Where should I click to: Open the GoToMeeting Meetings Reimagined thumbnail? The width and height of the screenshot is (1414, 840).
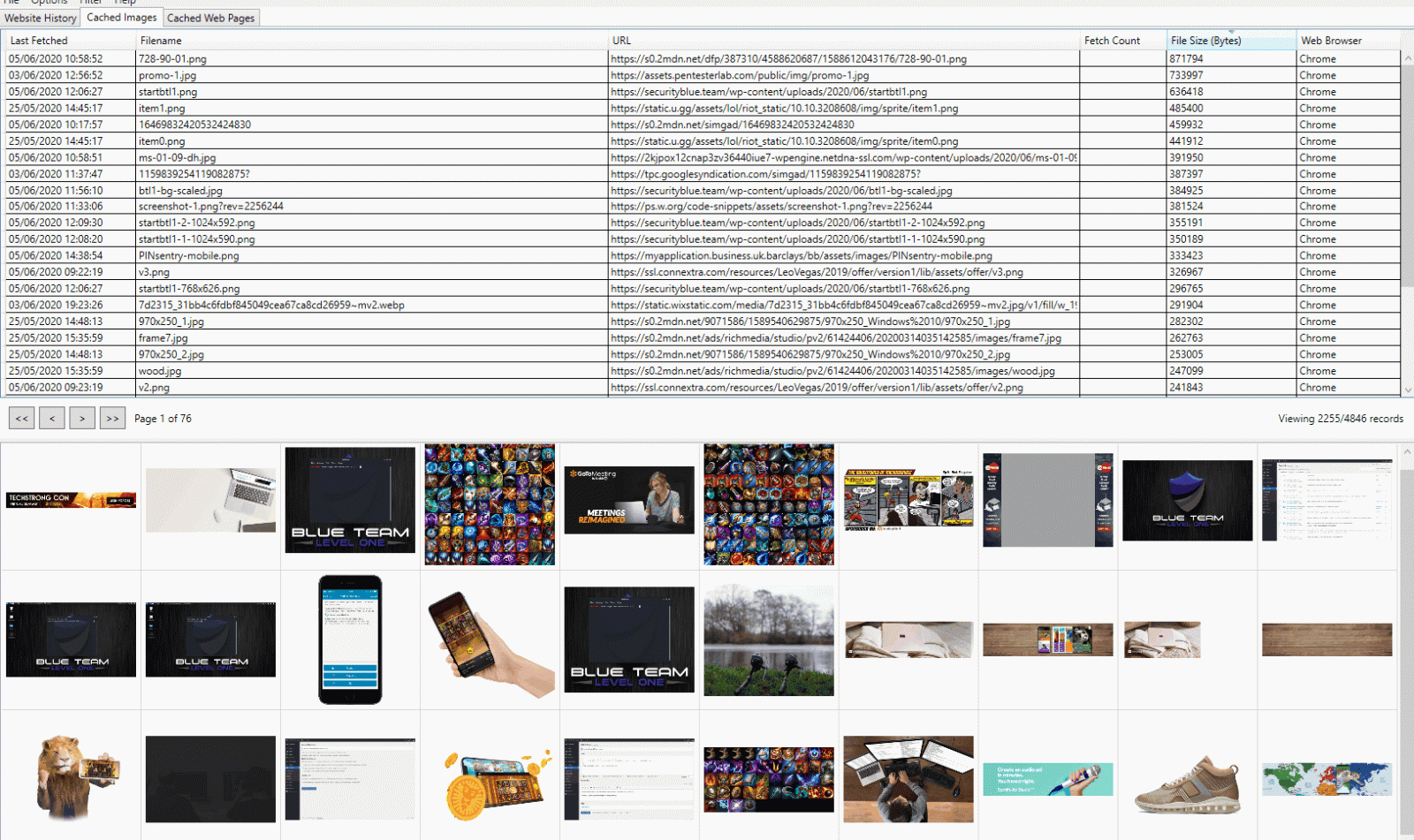[629, 500]
